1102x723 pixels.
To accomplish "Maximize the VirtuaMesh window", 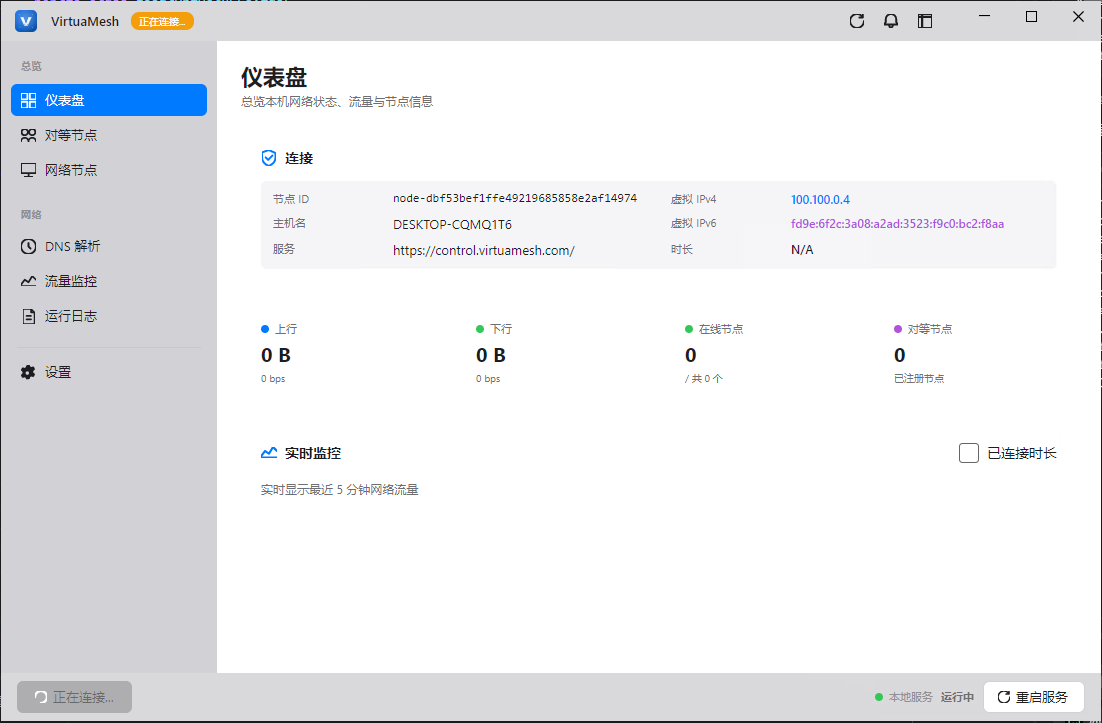I will [x=1031, y=17].
